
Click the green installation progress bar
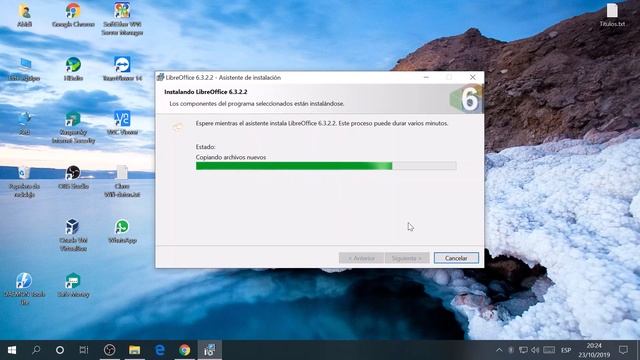[326, 166]
